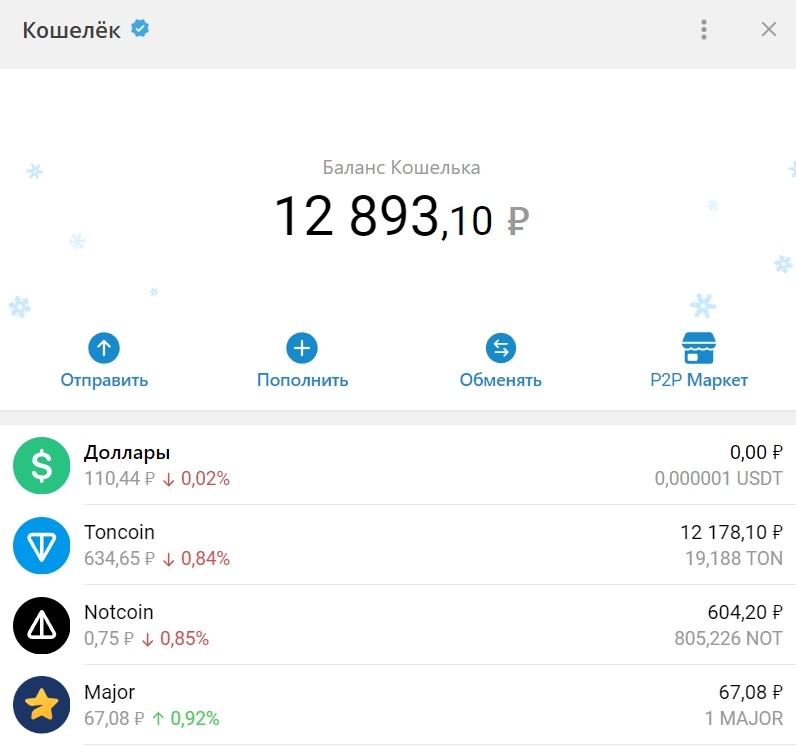
Task: Select the black Notcoin triangle icon
Action: [42, 625]
